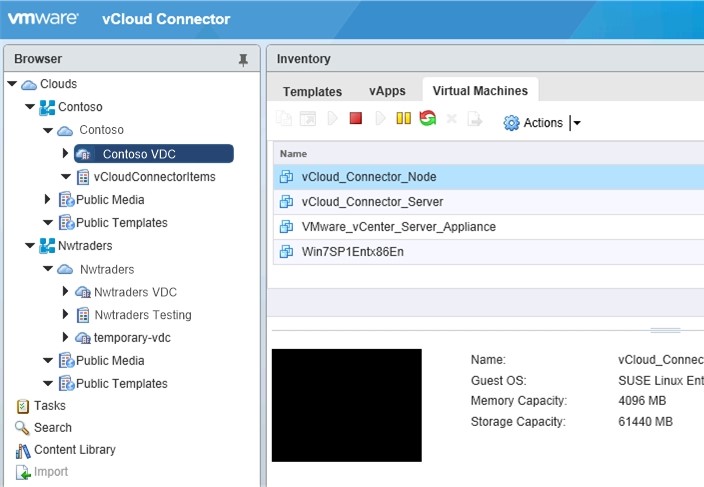The image size is (704, 487).
Task: Open the black VM console thumbnail
Action: tap(347, 405)
